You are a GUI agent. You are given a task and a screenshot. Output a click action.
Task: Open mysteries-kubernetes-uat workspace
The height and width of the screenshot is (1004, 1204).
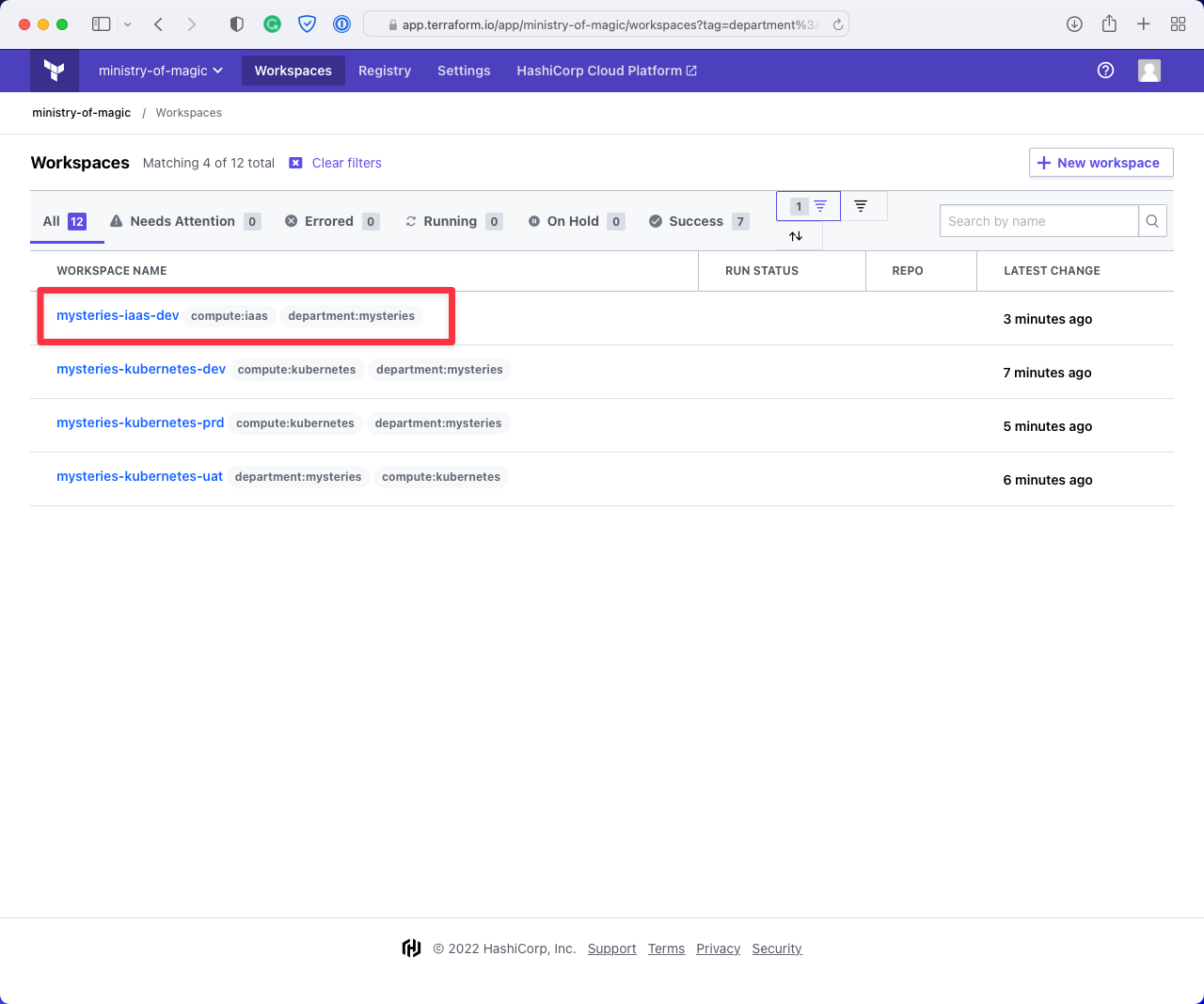[x=139, y=476]
